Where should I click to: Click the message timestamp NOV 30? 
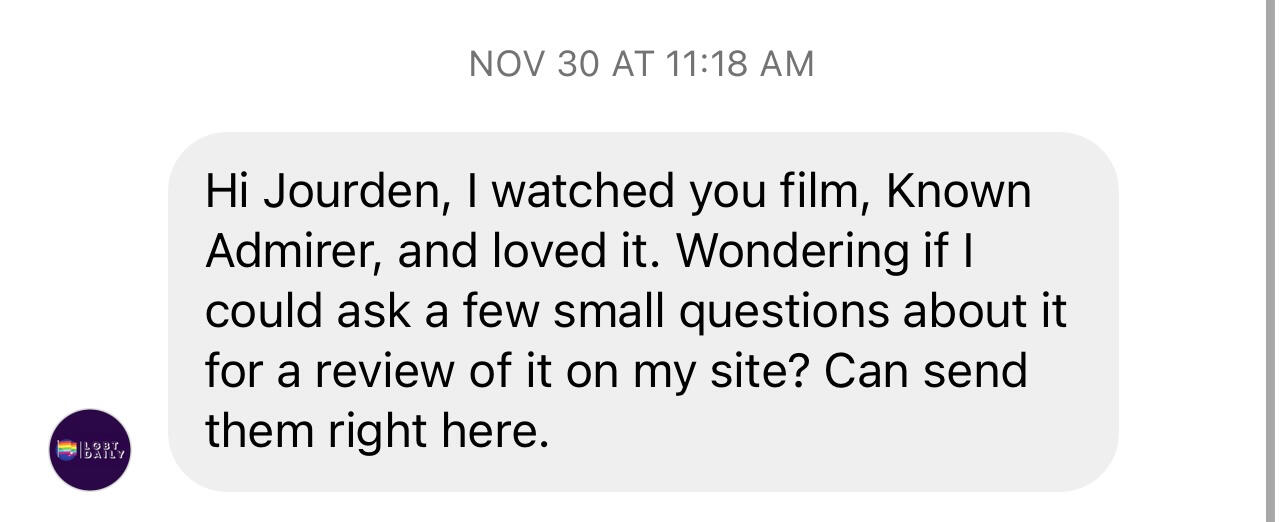[x=535, y=64]
